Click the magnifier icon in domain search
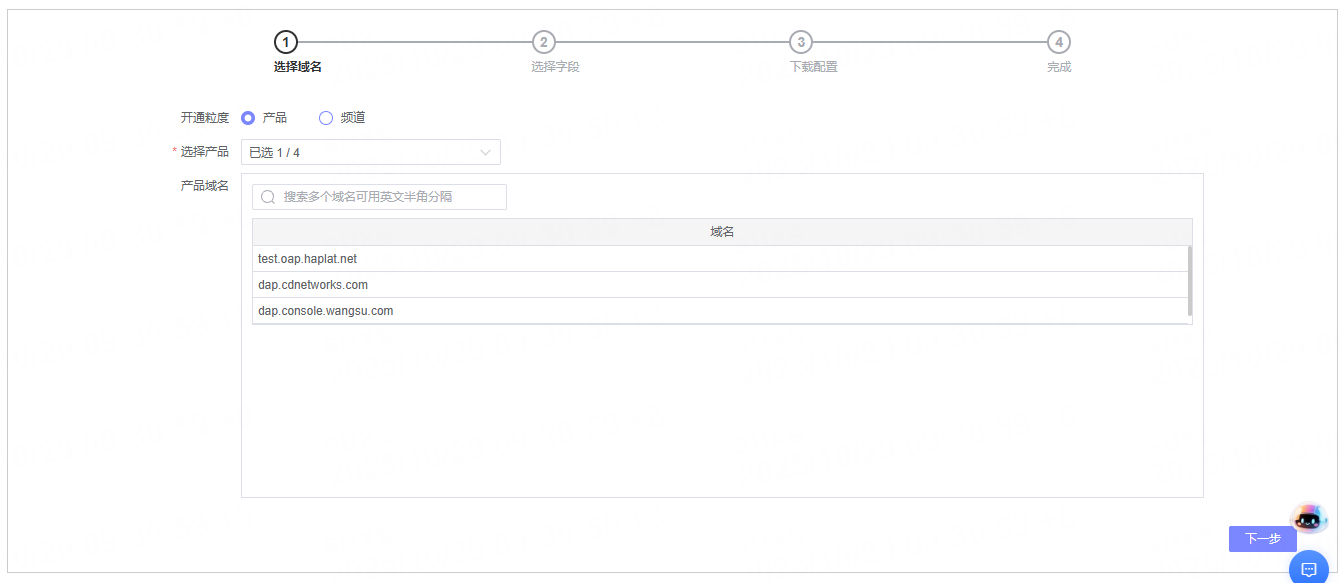Image resolution: width=1342 pixels, height=583 pixels. (x=268, y=197)
